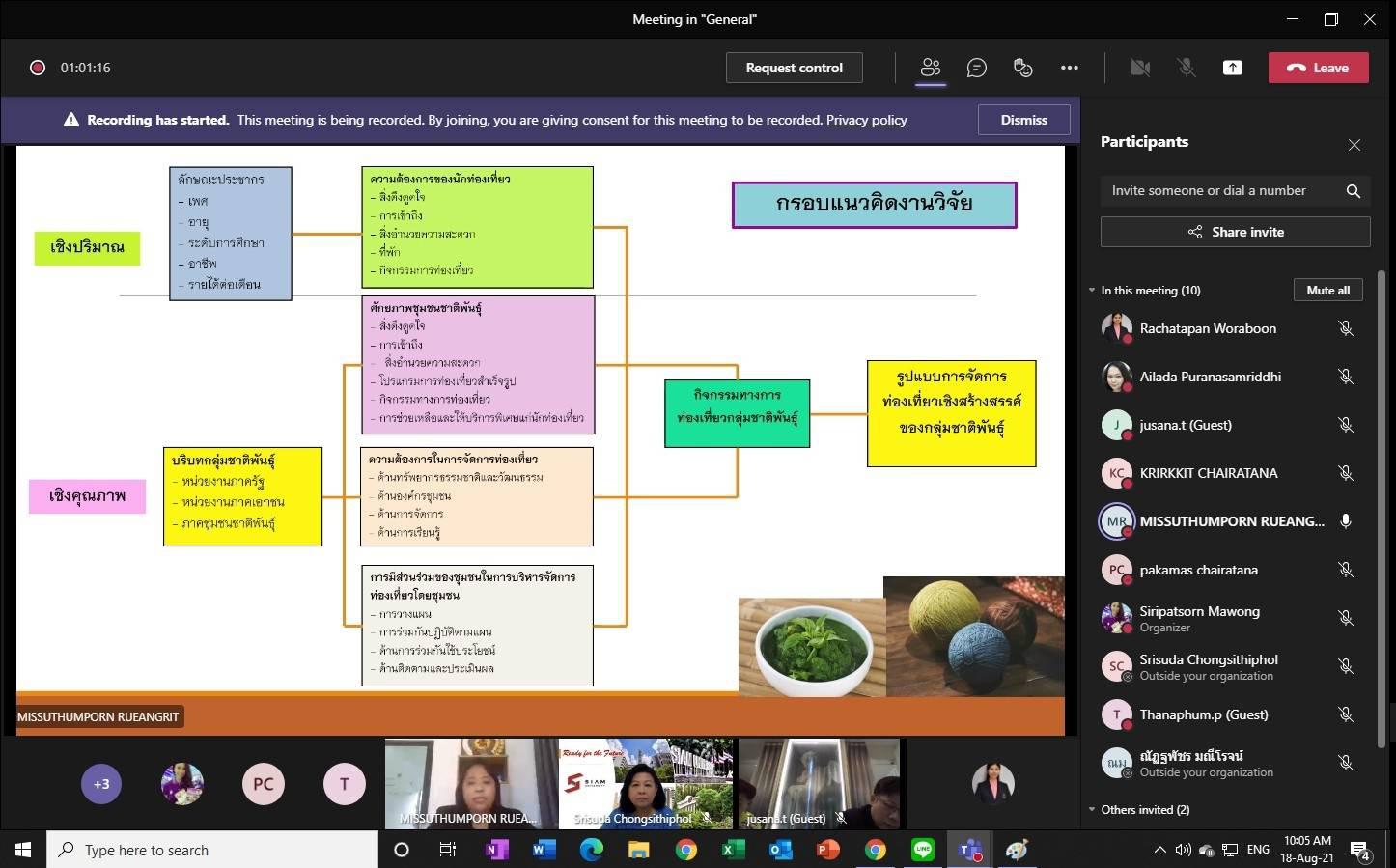Open the clock showing 10:05 AM

[1307, 850]
